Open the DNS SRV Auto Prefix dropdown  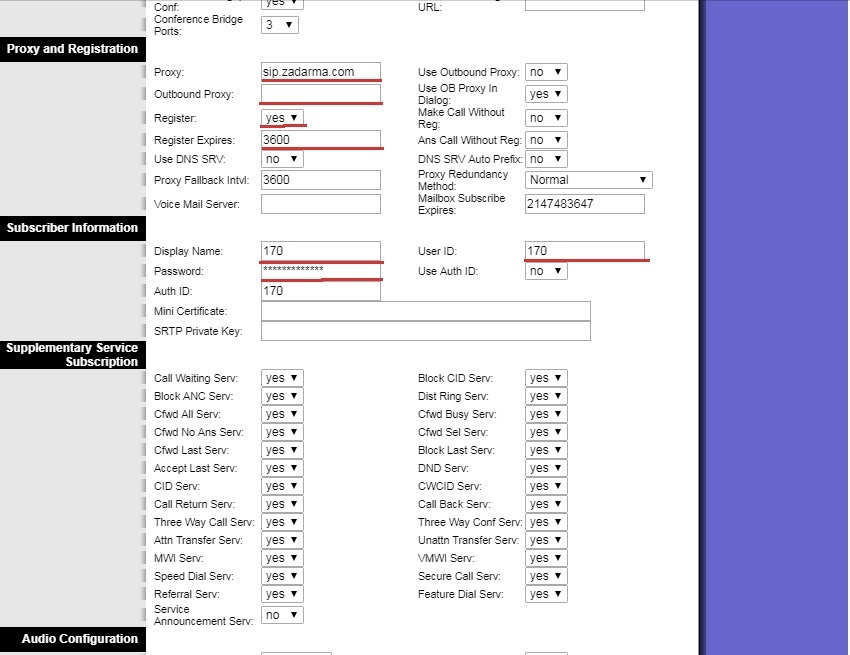(546, 159)
